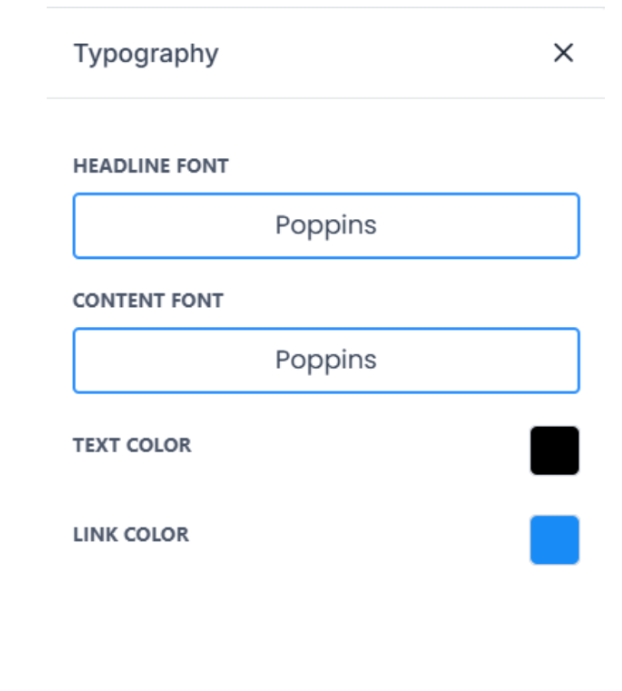Open the Headline Font selector

point(326,226)
